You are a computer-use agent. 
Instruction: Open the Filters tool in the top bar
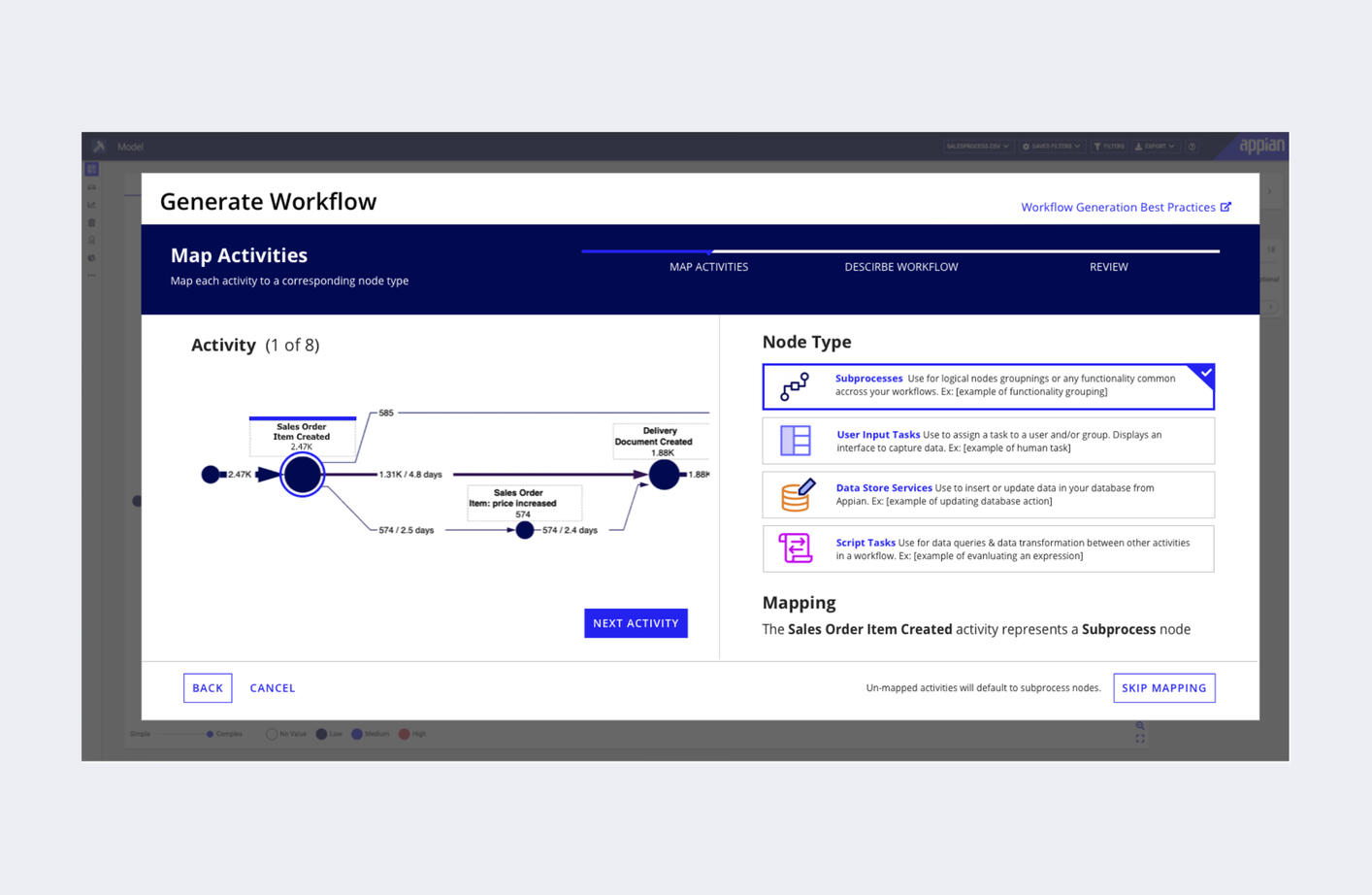coord(1107,146)
